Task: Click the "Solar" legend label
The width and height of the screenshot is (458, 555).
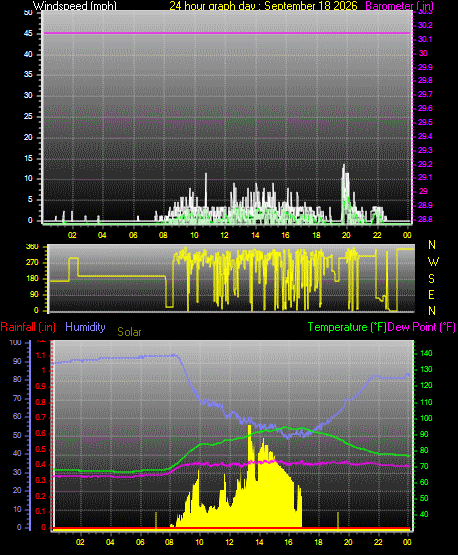Action: tap(129, 332)
